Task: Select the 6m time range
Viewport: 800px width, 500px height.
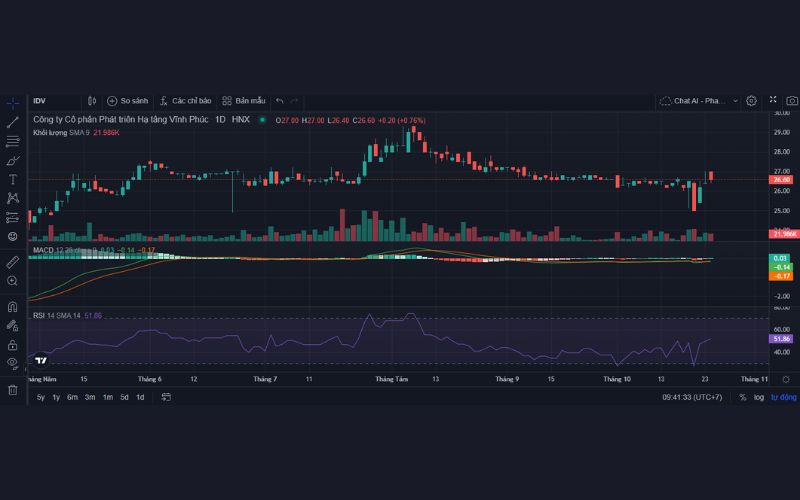Action: 72,397
